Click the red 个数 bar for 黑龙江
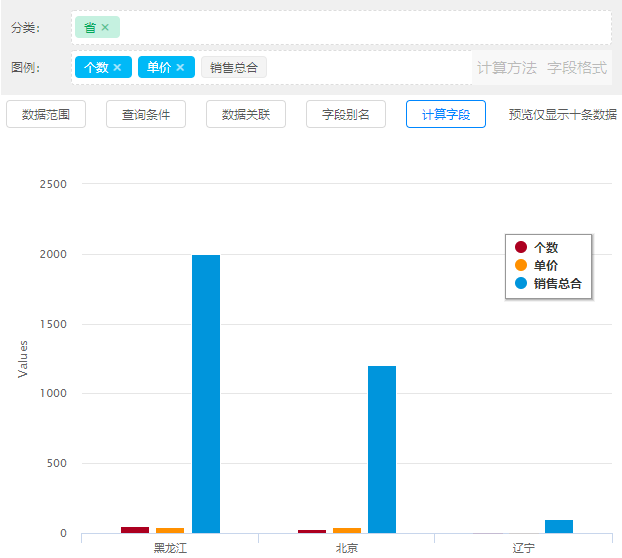This screenshot has width=622, height=558. click(x=135, y=530)
